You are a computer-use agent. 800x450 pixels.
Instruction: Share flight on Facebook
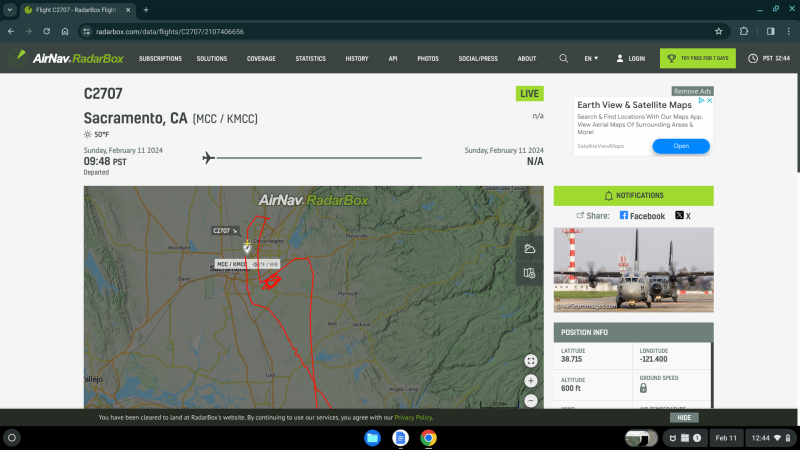[x=642, y=216]
